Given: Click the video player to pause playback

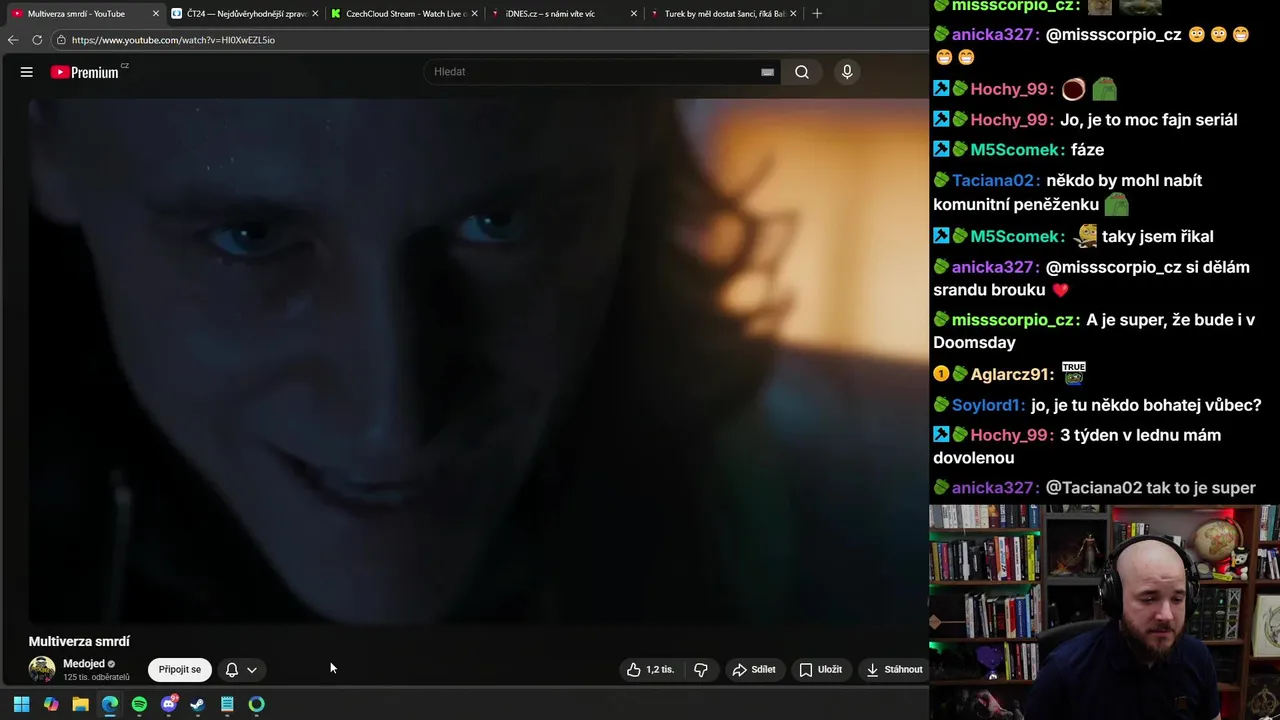Looking at the screenshot, I should pyautogui.click(x=478, y=360).
